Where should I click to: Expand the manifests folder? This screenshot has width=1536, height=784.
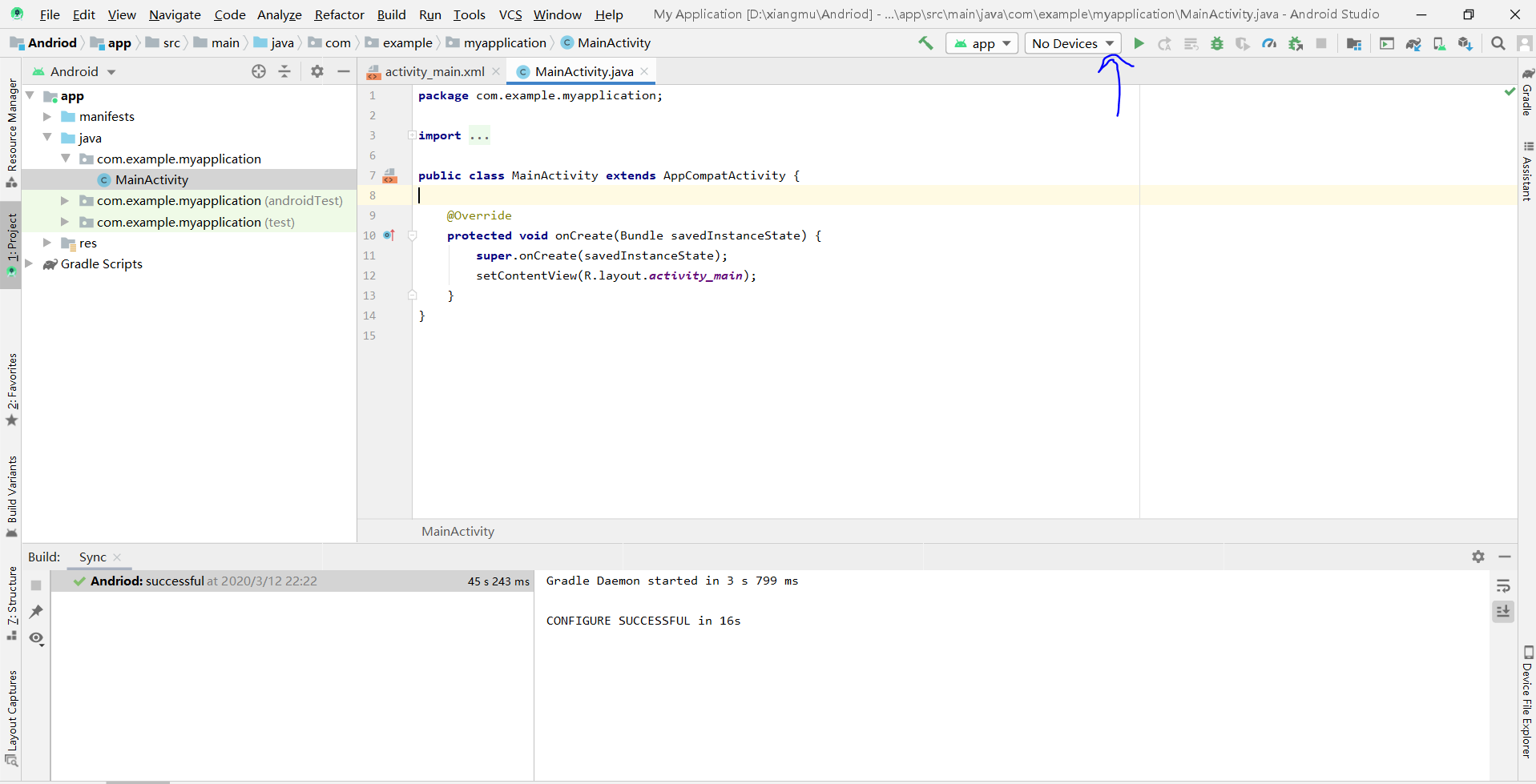coord(47,116)
